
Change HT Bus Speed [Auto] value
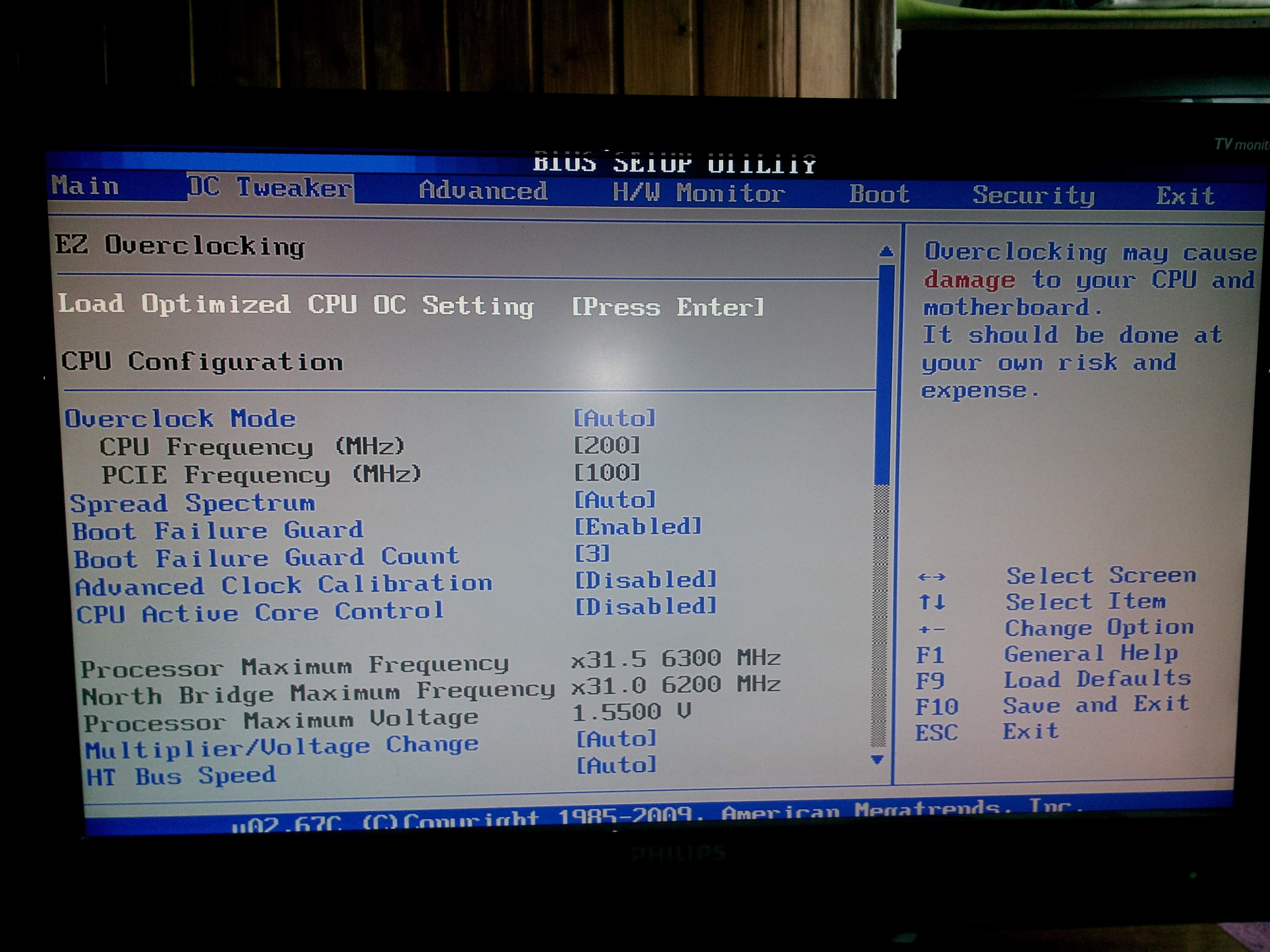coord(617,765)
